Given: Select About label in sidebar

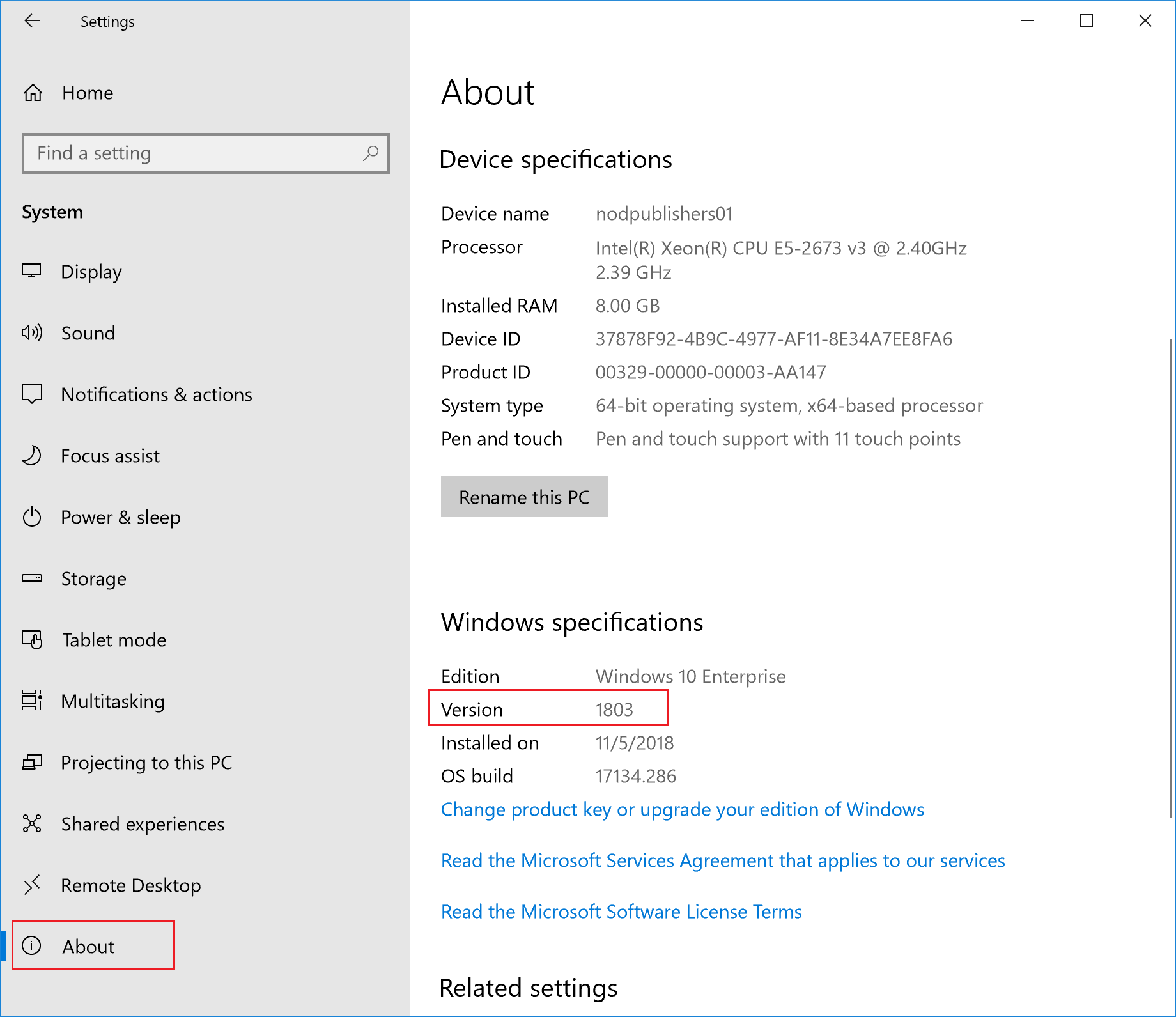Looking at the screenshot, I should coord(89,947).
